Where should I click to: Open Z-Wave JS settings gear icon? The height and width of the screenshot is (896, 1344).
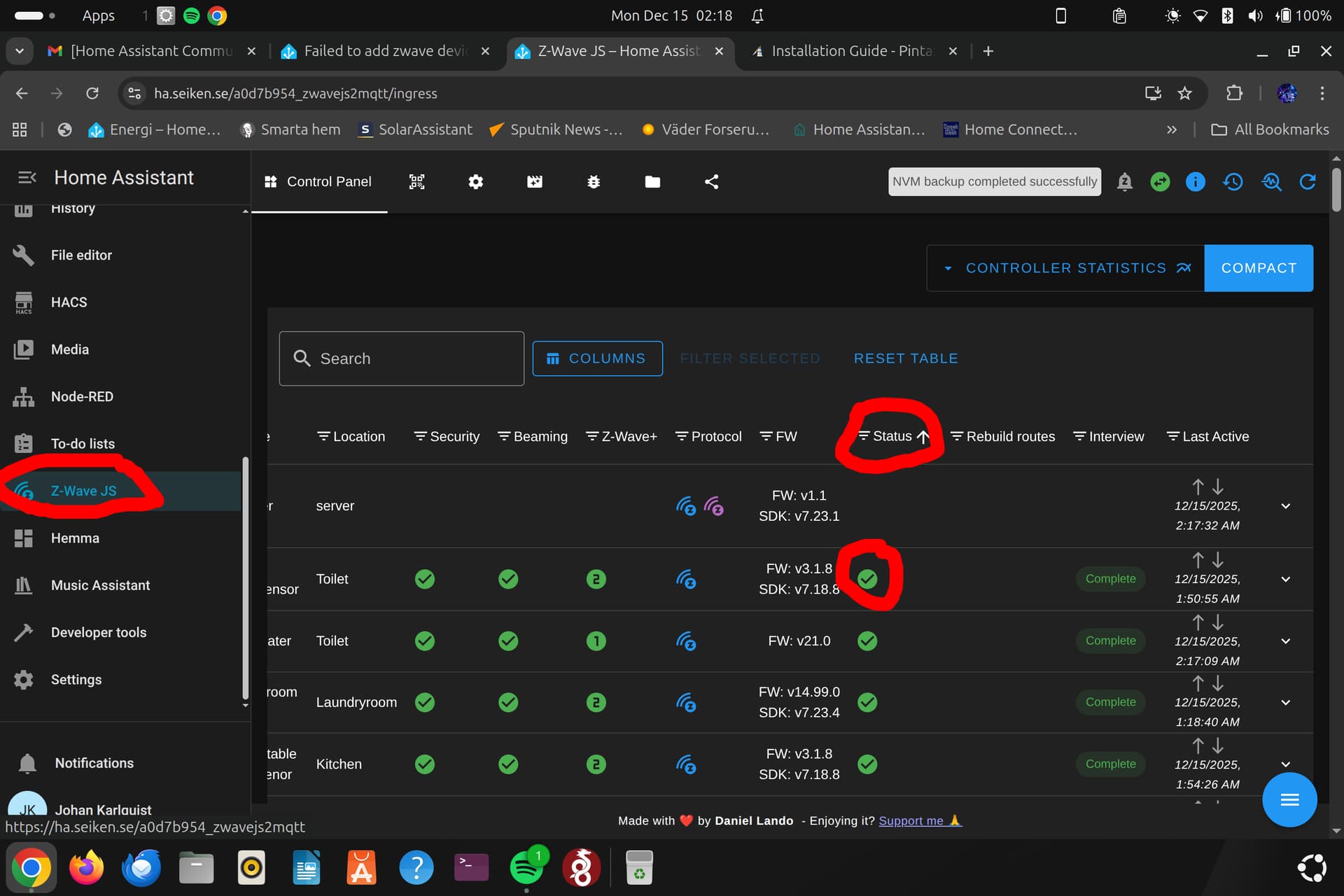[475, 181]
